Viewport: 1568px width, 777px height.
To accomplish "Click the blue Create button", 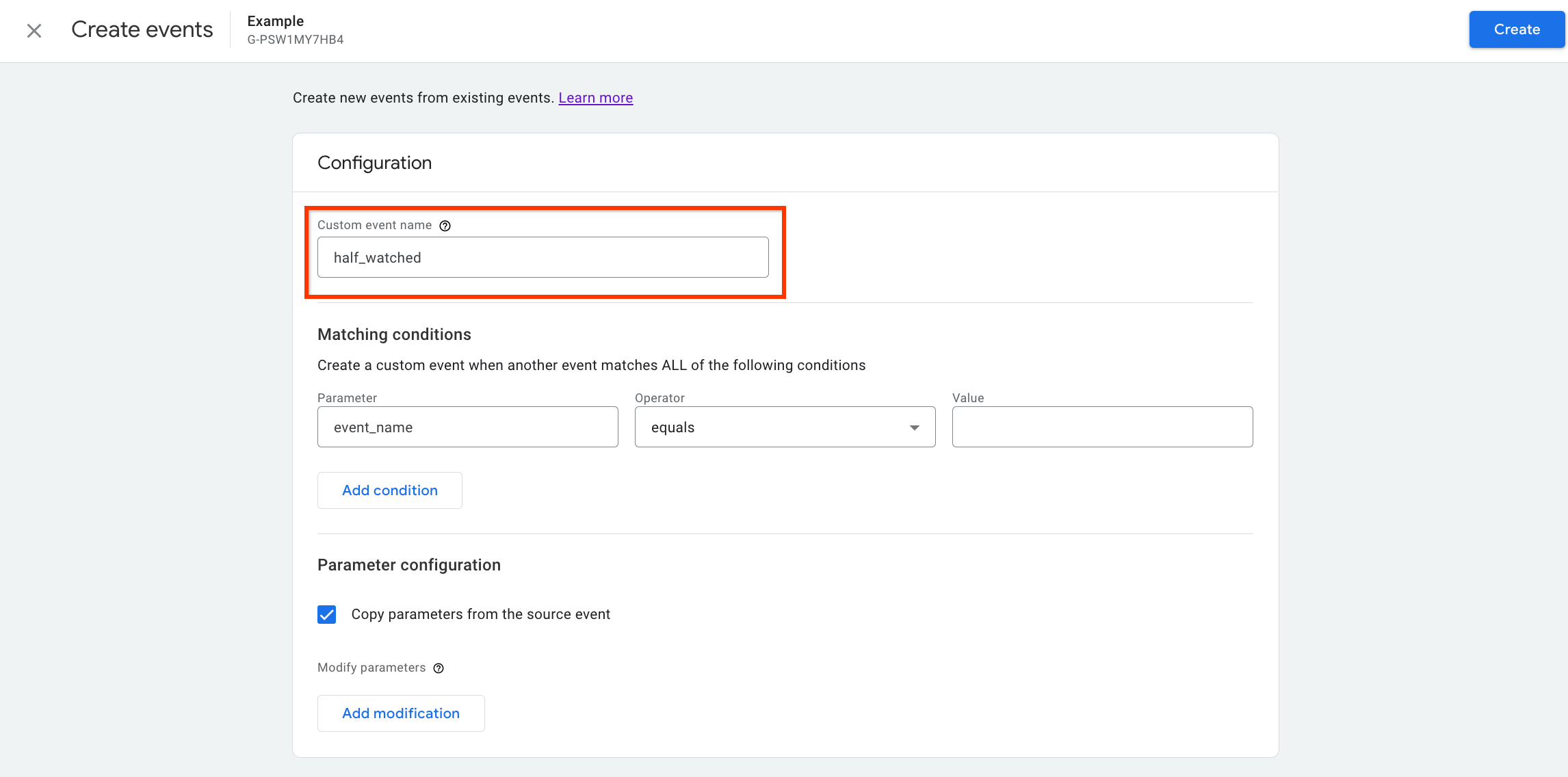I will pyautogui.click(x=1517, y=29).
